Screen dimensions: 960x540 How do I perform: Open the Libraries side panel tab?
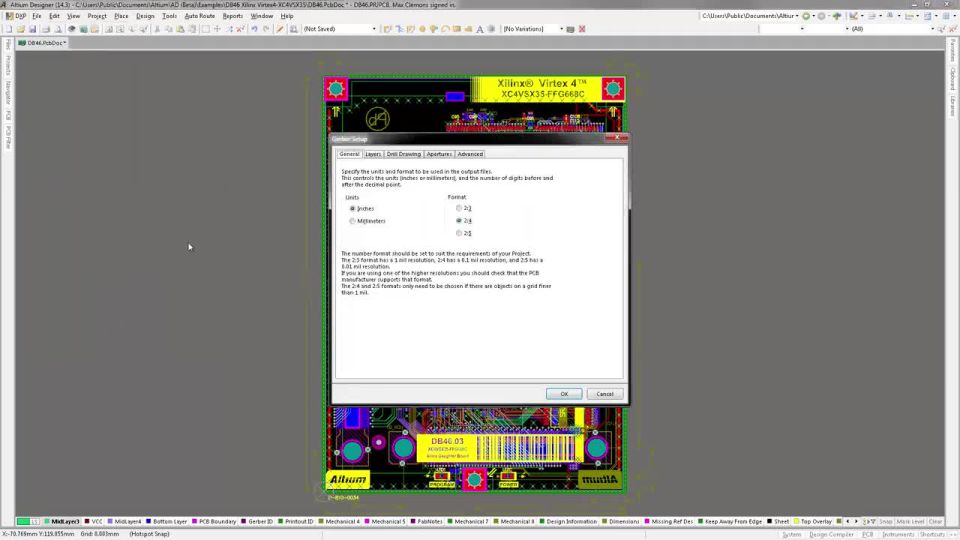click(x=953, y=105)
